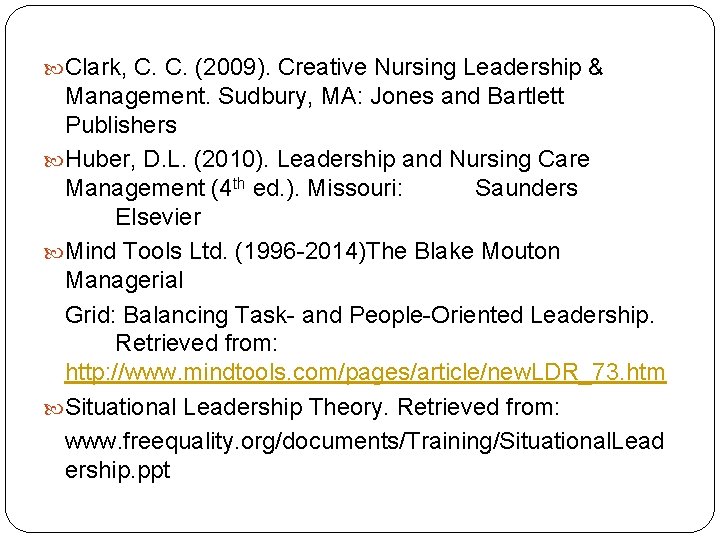Click 'Retrieved from:' above the mindtools link

pyautogui.click(x=196, y=344)
